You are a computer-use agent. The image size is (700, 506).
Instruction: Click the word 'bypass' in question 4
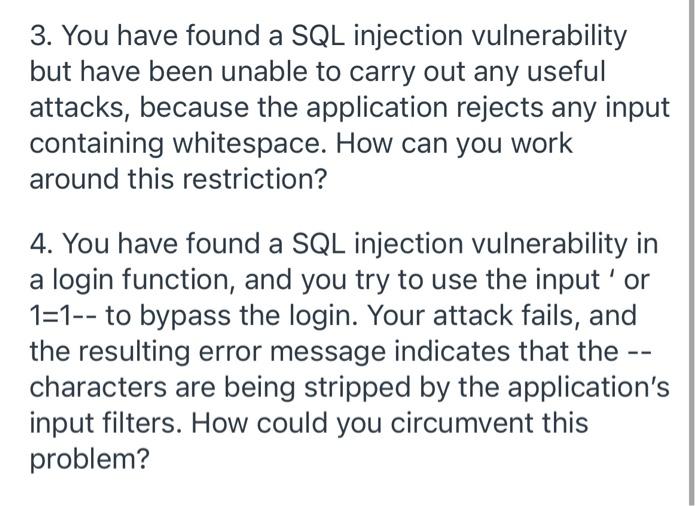184,317
